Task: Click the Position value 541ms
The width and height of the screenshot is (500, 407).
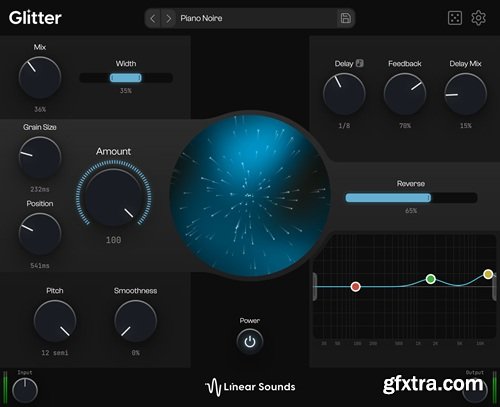Action: [x=40, y=266]
